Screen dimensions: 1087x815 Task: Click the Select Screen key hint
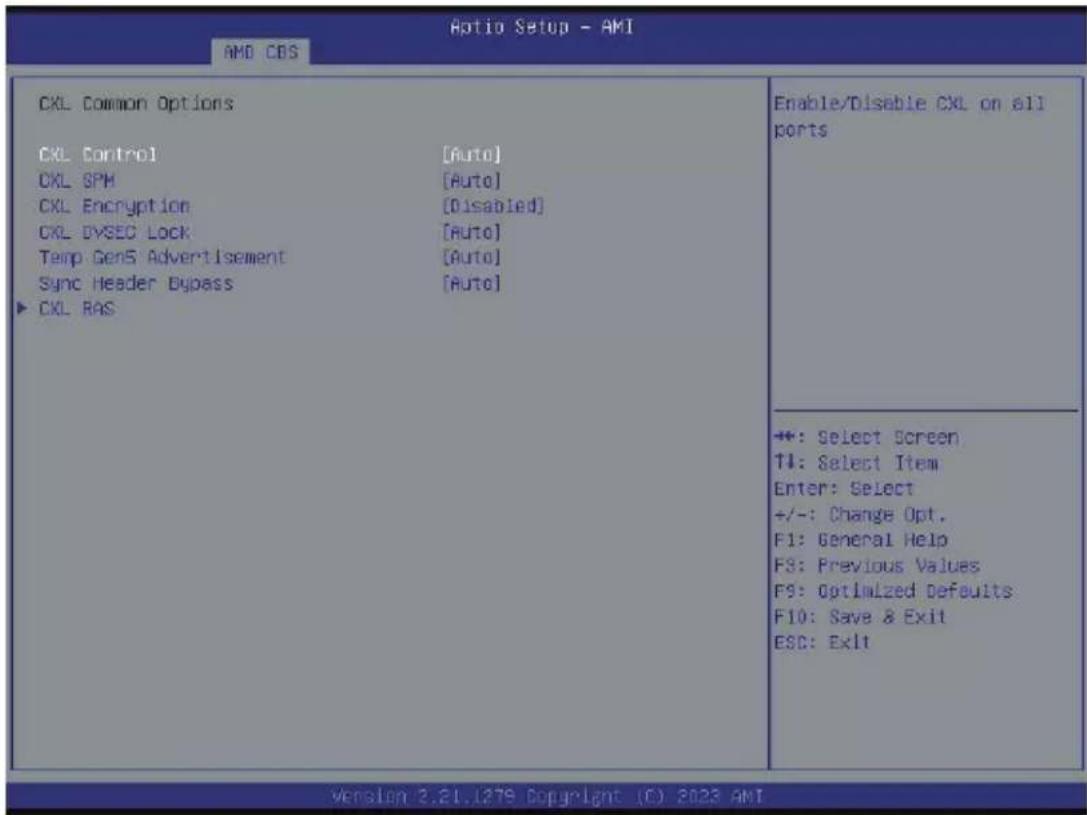(x=866, y=437)
